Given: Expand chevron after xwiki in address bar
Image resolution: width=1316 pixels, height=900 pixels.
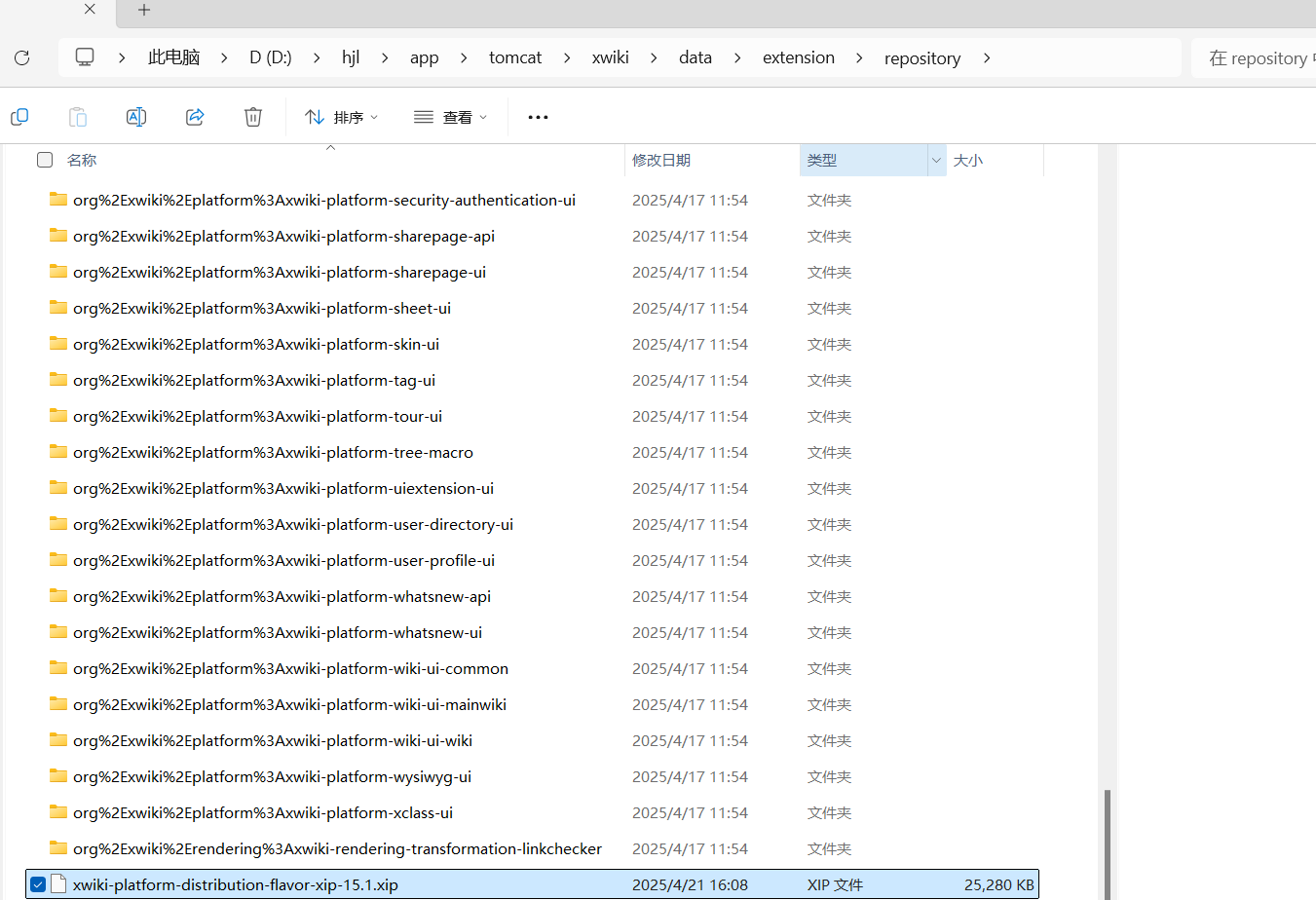Looking at the screenshot, I should [x=654, y=57].
